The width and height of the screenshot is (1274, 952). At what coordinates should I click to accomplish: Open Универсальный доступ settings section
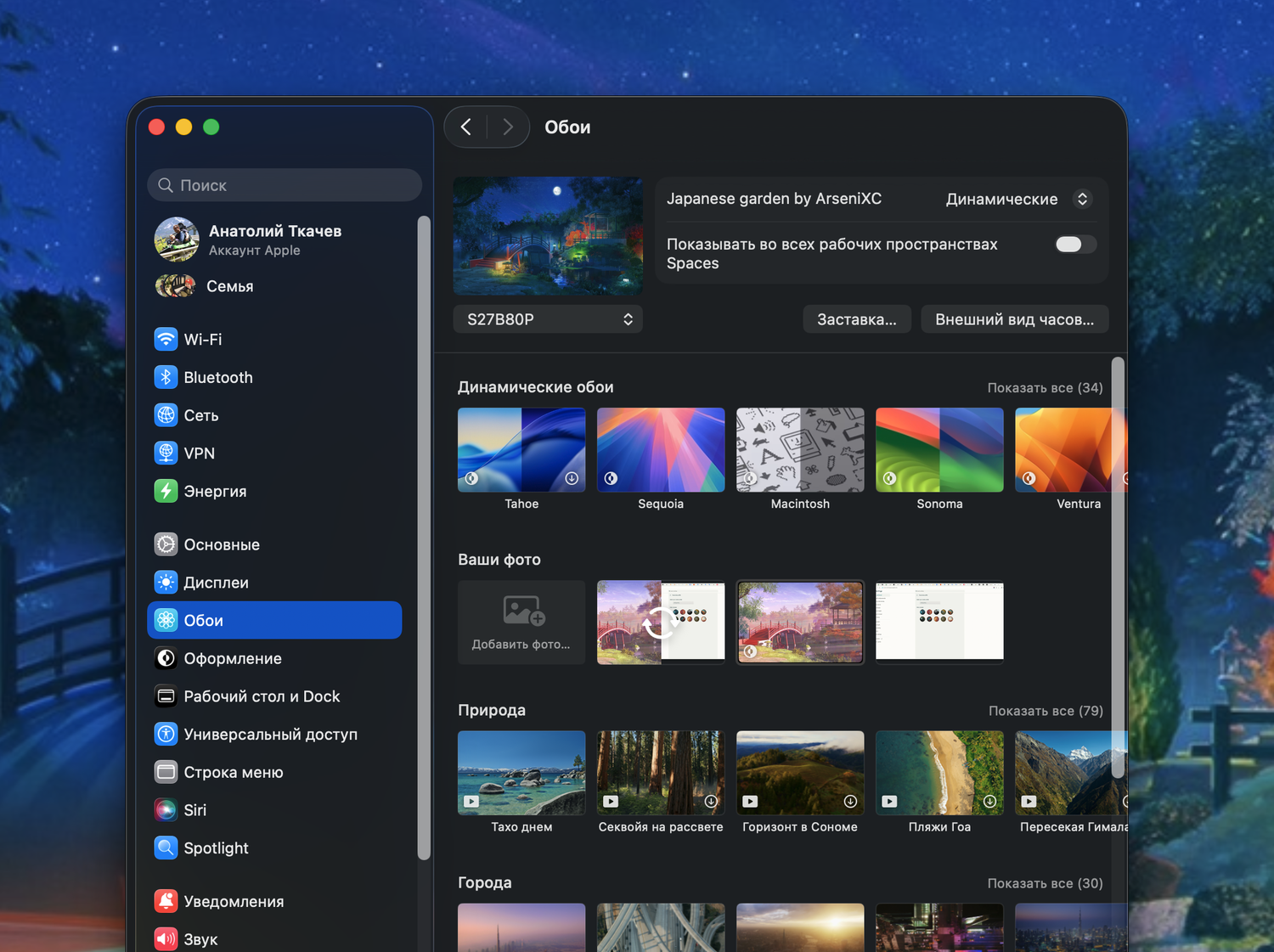(274, 734)
